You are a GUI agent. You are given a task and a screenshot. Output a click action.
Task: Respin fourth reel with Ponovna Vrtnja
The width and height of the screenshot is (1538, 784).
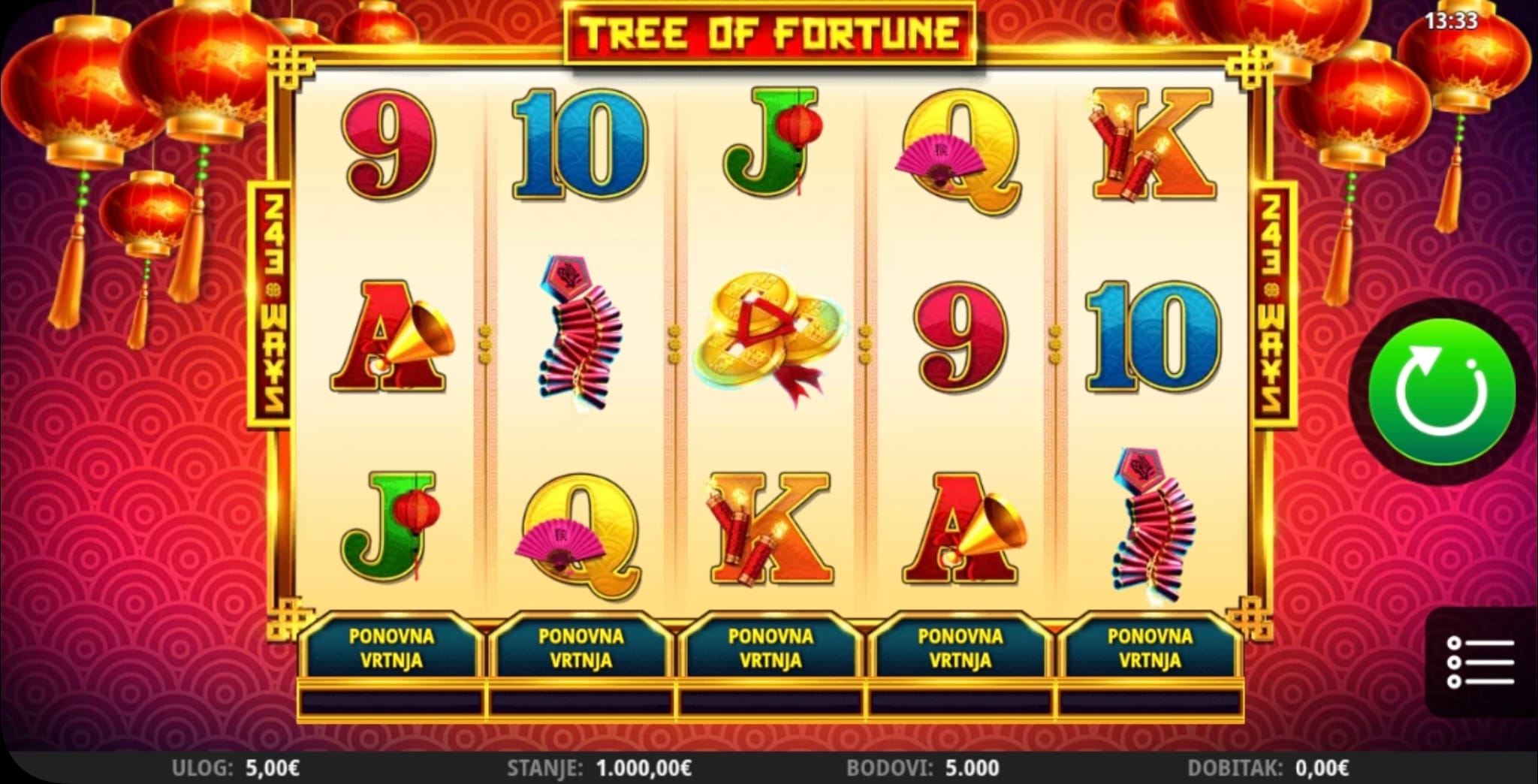coord(960,649)
